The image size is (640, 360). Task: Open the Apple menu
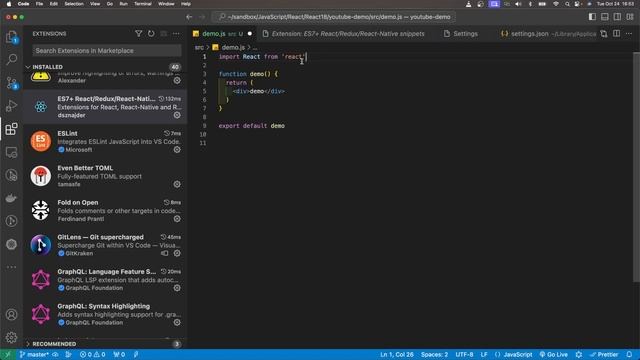coord(9,4)
